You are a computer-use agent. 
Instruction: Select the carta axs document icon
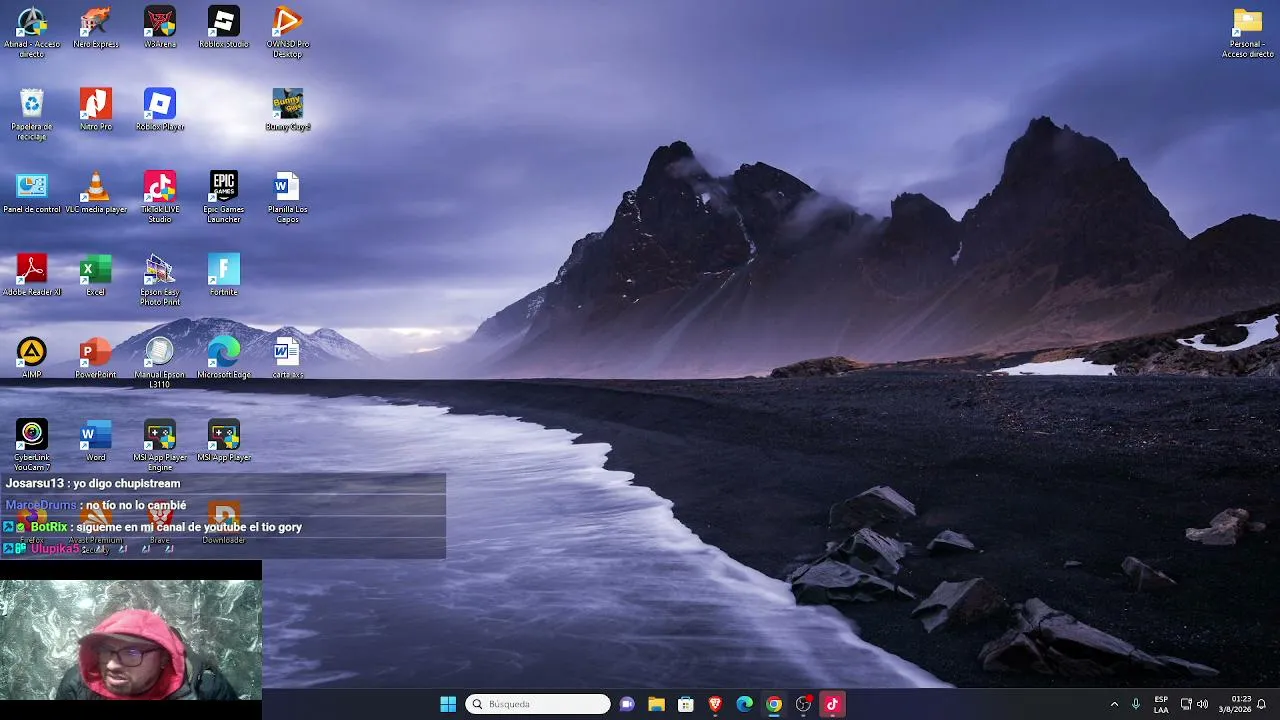tap(287, 358)
